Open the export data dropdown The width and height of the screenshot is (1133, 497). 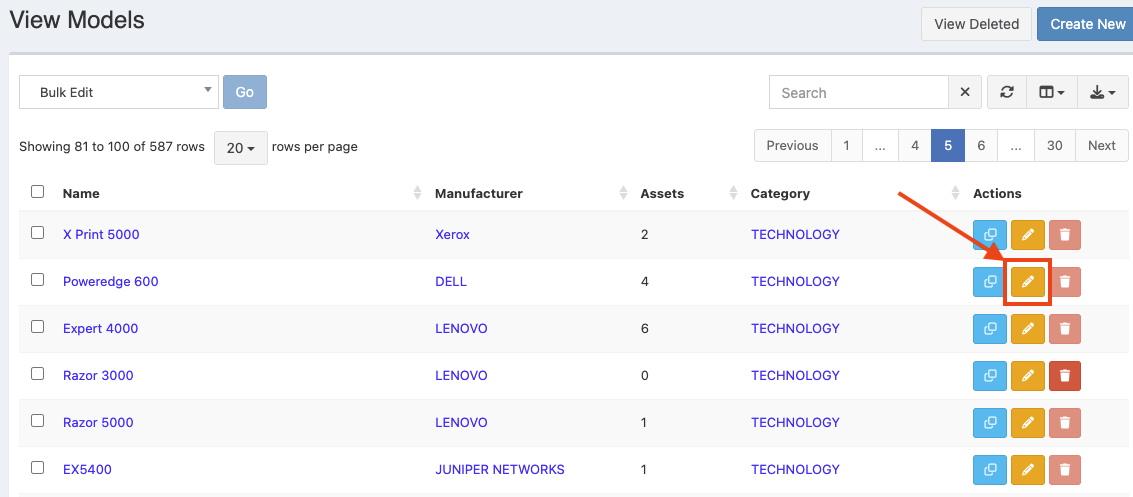click(1102, 92)
